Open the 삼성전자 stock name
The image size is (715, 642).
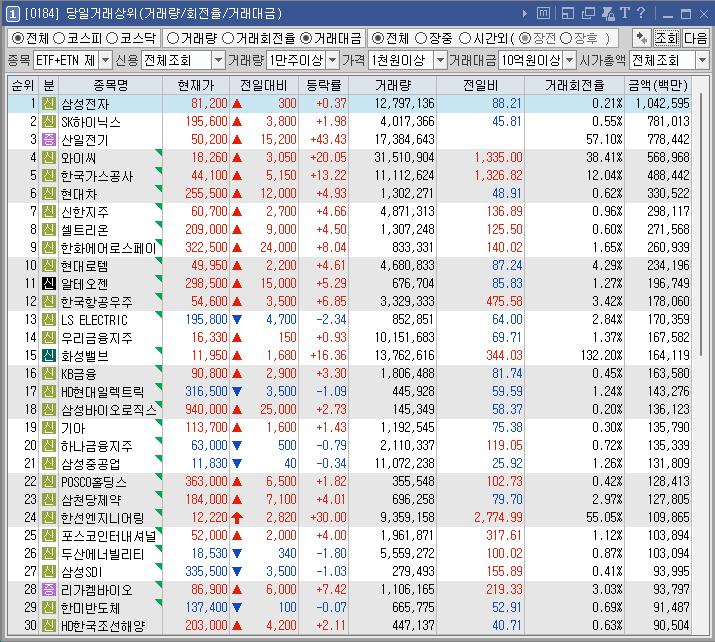85,104
